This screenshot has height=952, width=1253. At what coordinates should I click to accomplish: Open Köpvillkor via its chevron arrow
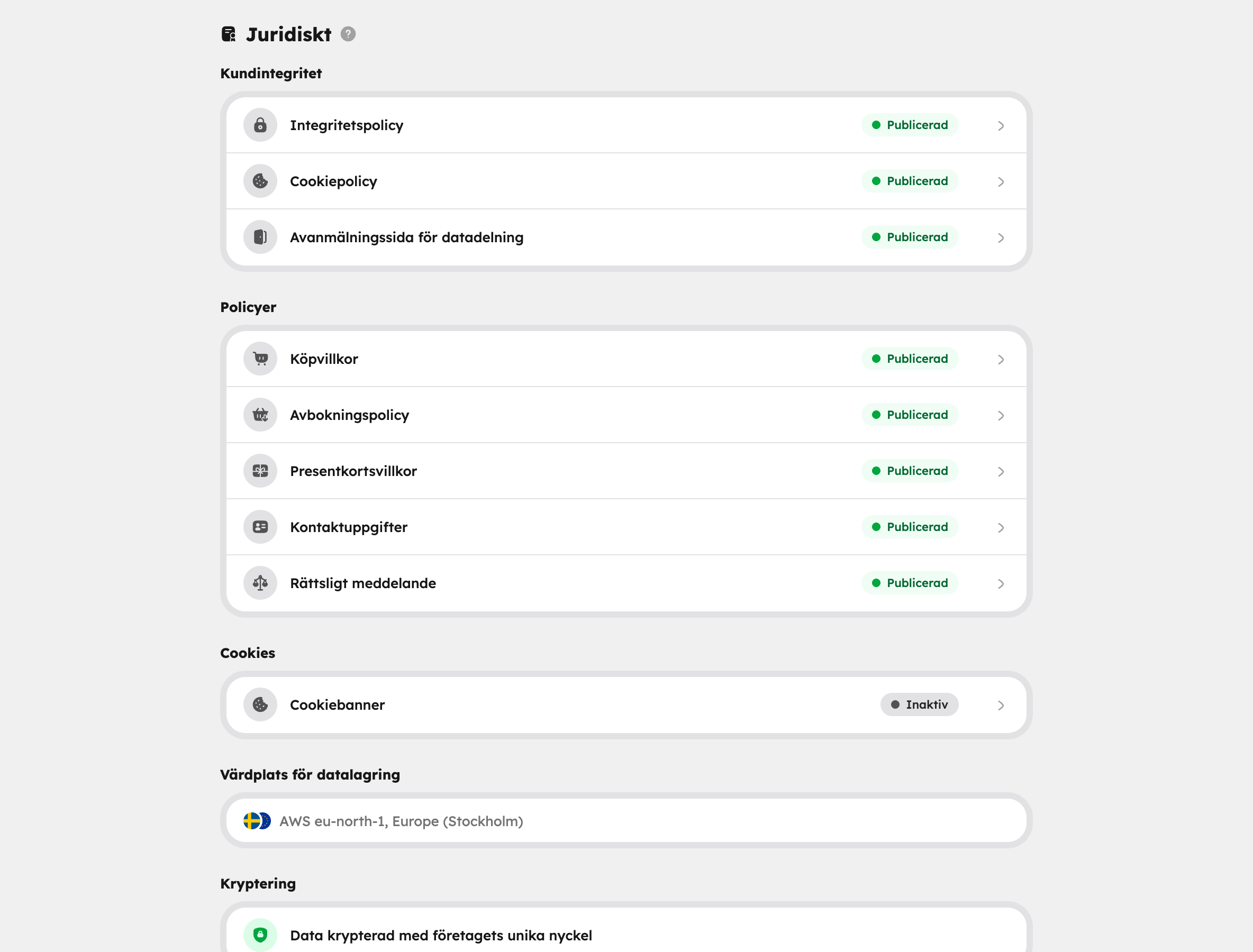[1001, 359]
